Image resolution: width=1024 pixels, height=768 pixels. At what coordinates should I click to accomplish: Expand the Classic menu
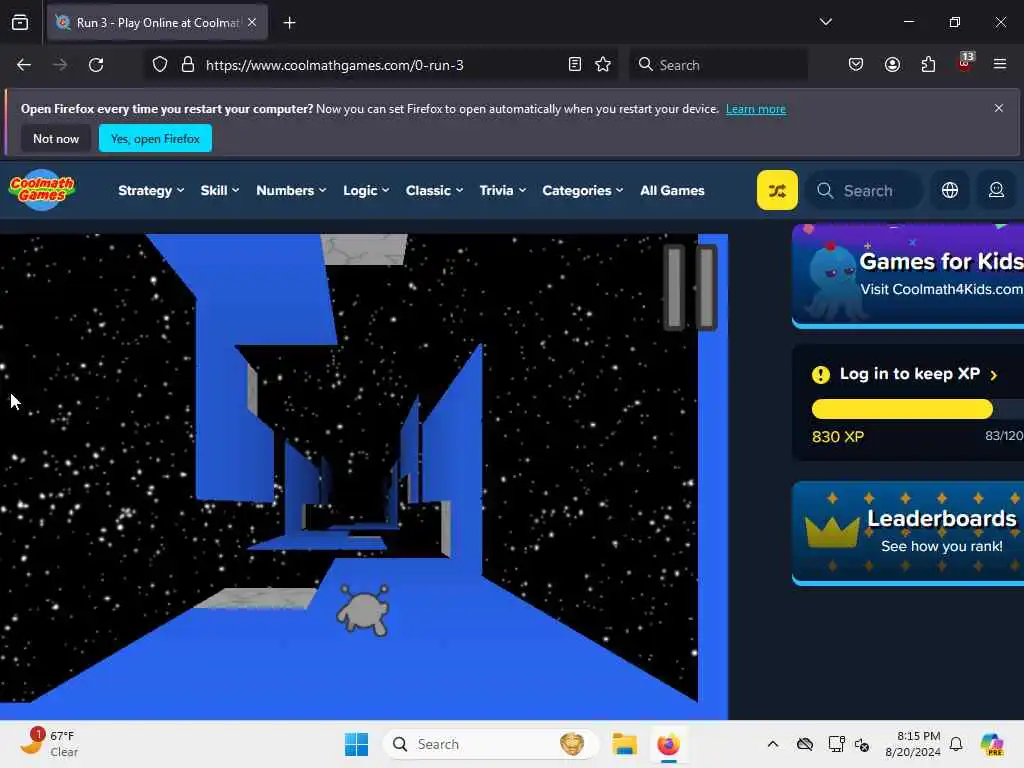pyautogui.click(x=434, y=191)
